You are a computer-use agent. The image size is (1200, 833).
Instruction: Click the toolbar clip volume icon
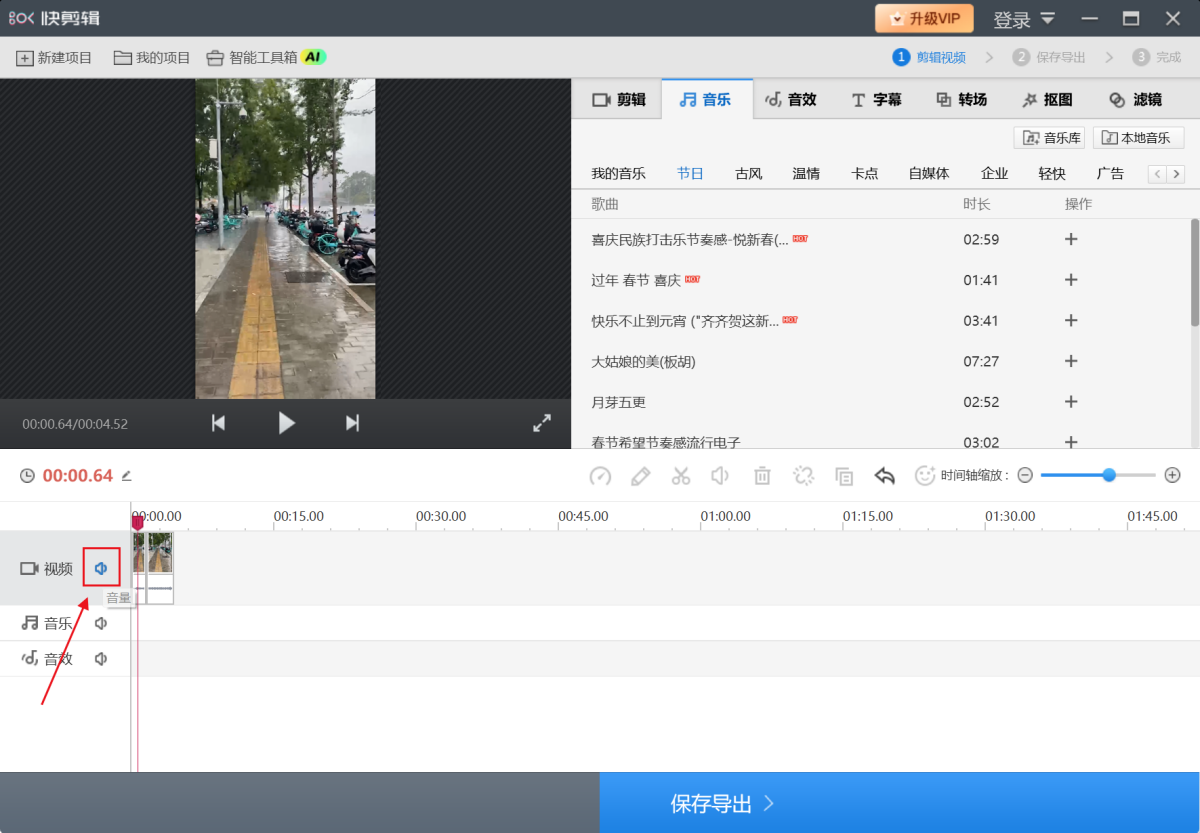pos(720,476)
